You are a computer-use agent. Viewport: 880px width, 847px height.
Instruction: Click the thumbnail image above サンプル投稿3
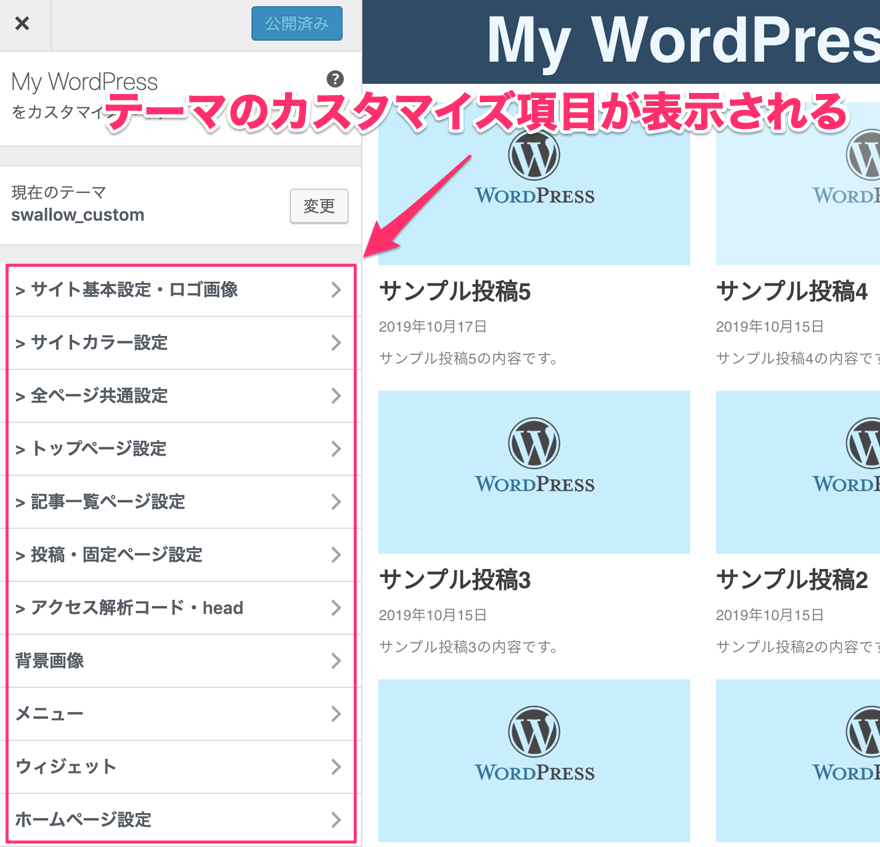coord(534,472)
